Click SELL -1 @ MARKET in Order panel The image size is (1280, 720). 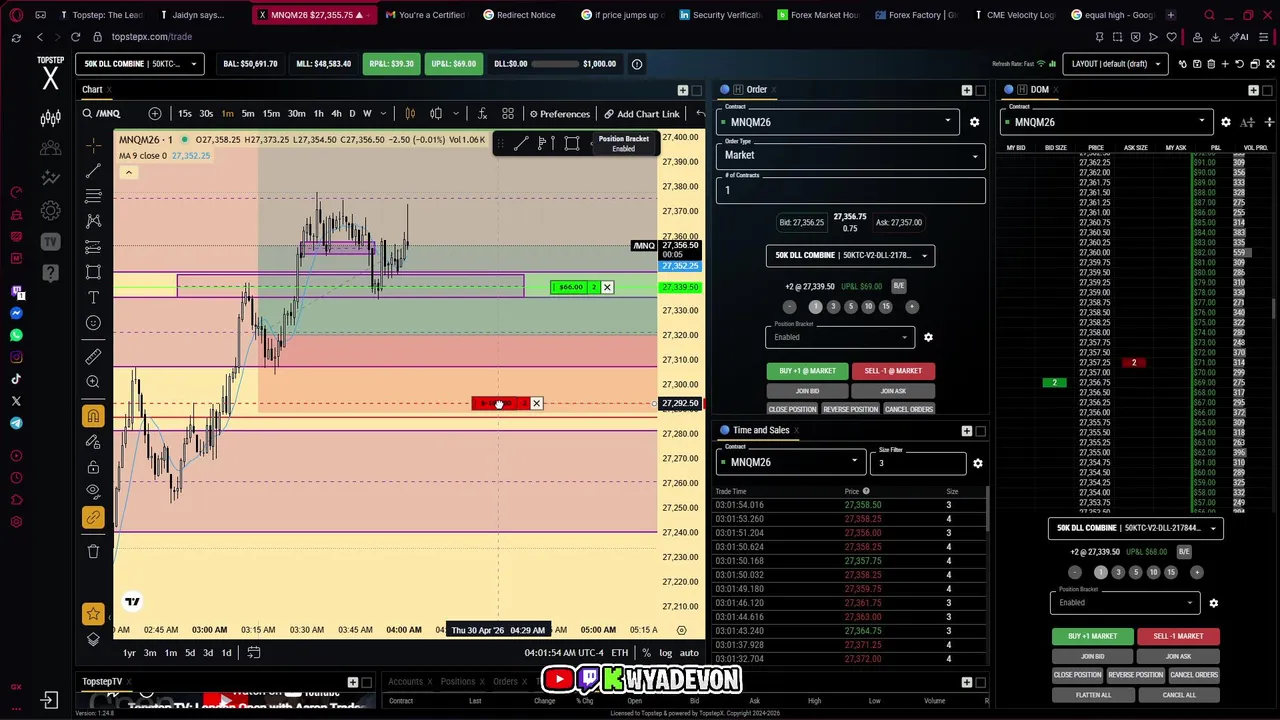(x=893, y=371)
